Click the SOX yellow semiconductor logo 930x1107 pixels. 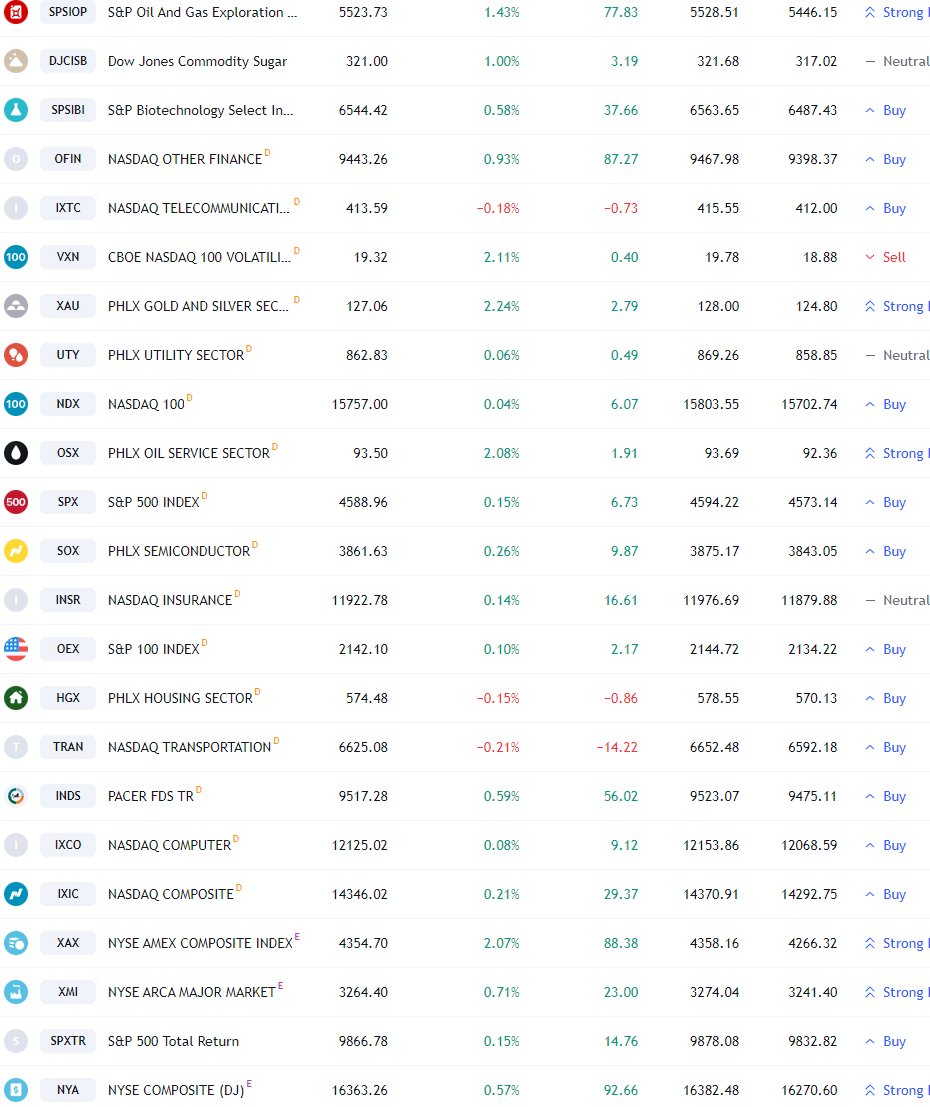(x=16, y=551)
